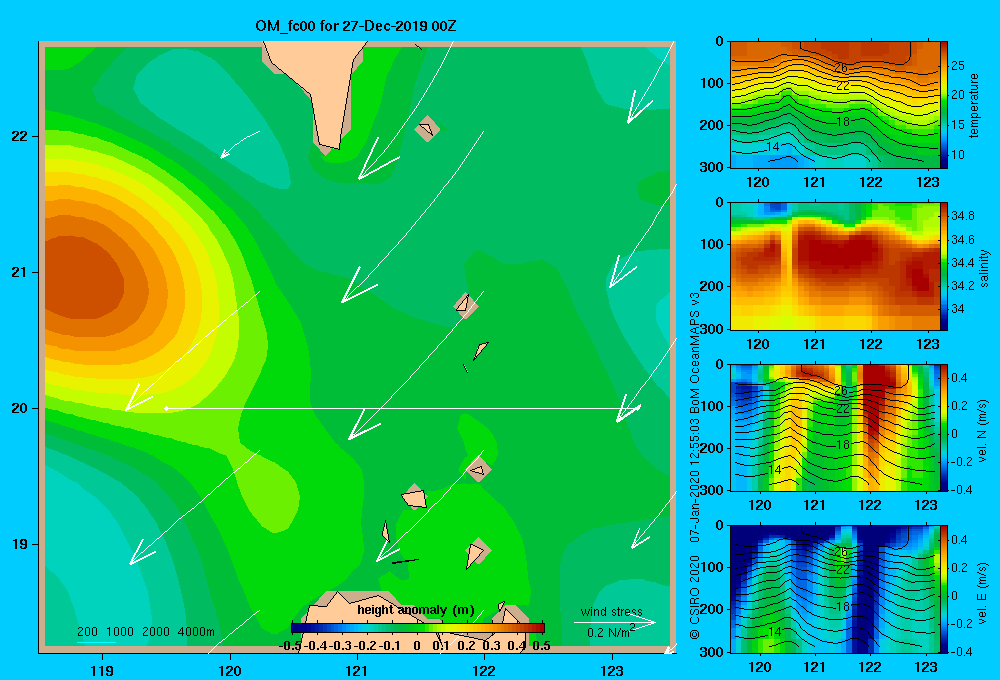This screenshot has width=1000, height=680.
Task: Click the map title OM_fc00 for 27-Dec-2019 00Z
Action: pyautogui.click(x=356, y=26)
